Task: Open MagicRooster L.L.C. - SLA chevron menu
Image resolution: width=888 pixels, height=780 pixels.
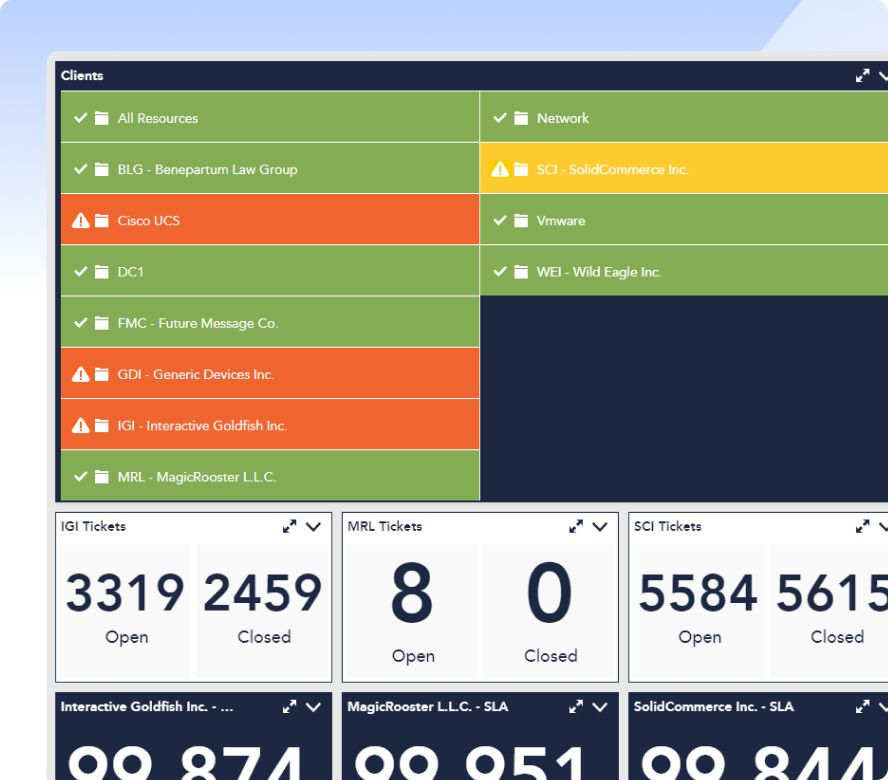Action: pyautogui.click(x=600, y=707)
